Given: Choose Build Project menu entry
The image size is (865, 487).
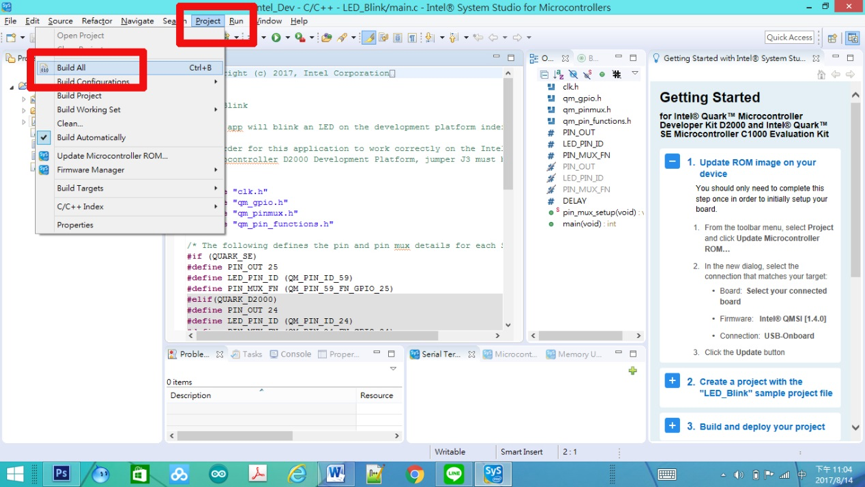Looking at the screenshot, I should 131,95.
